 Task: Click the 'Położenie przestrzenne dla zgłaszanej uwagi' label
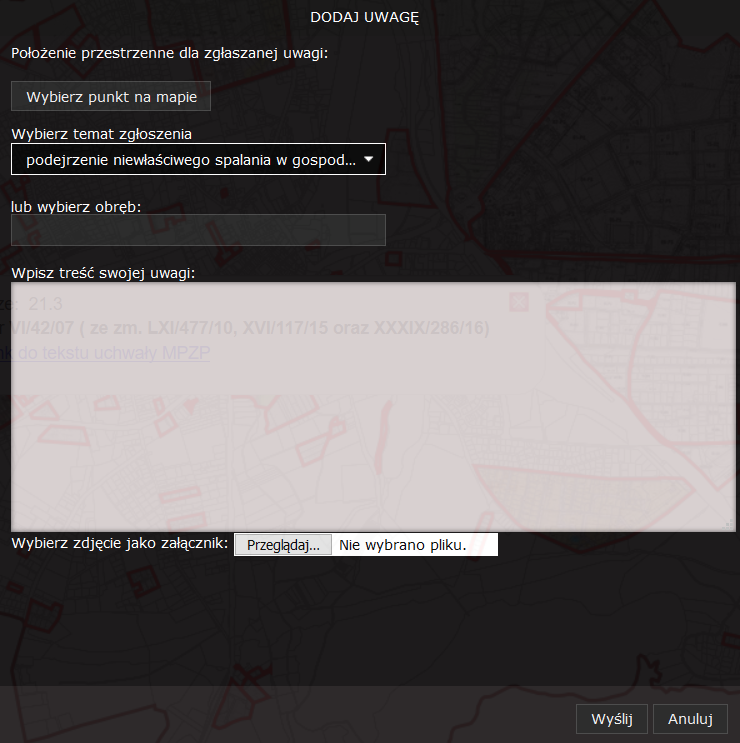pyautogui.click(x=169, y=52)
